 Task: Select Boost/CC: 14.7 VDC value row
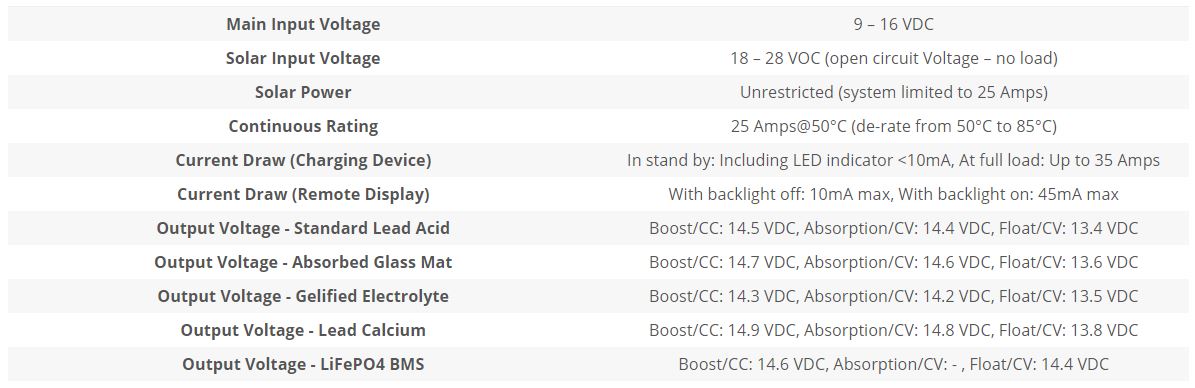pos(893,262)
